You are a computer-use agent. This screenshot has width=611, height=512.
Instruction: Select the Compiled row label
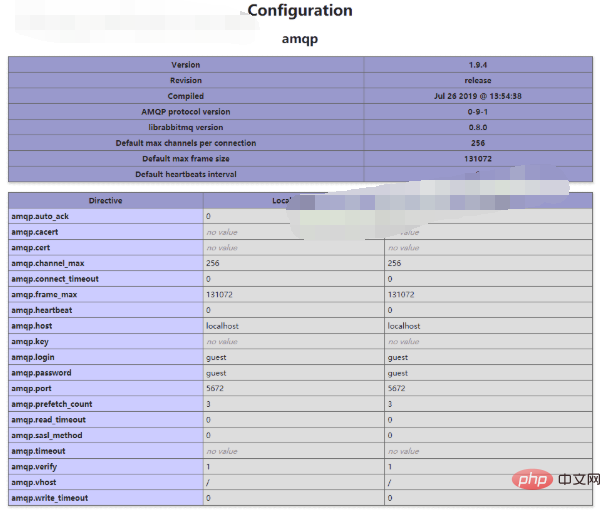[185, 96]
